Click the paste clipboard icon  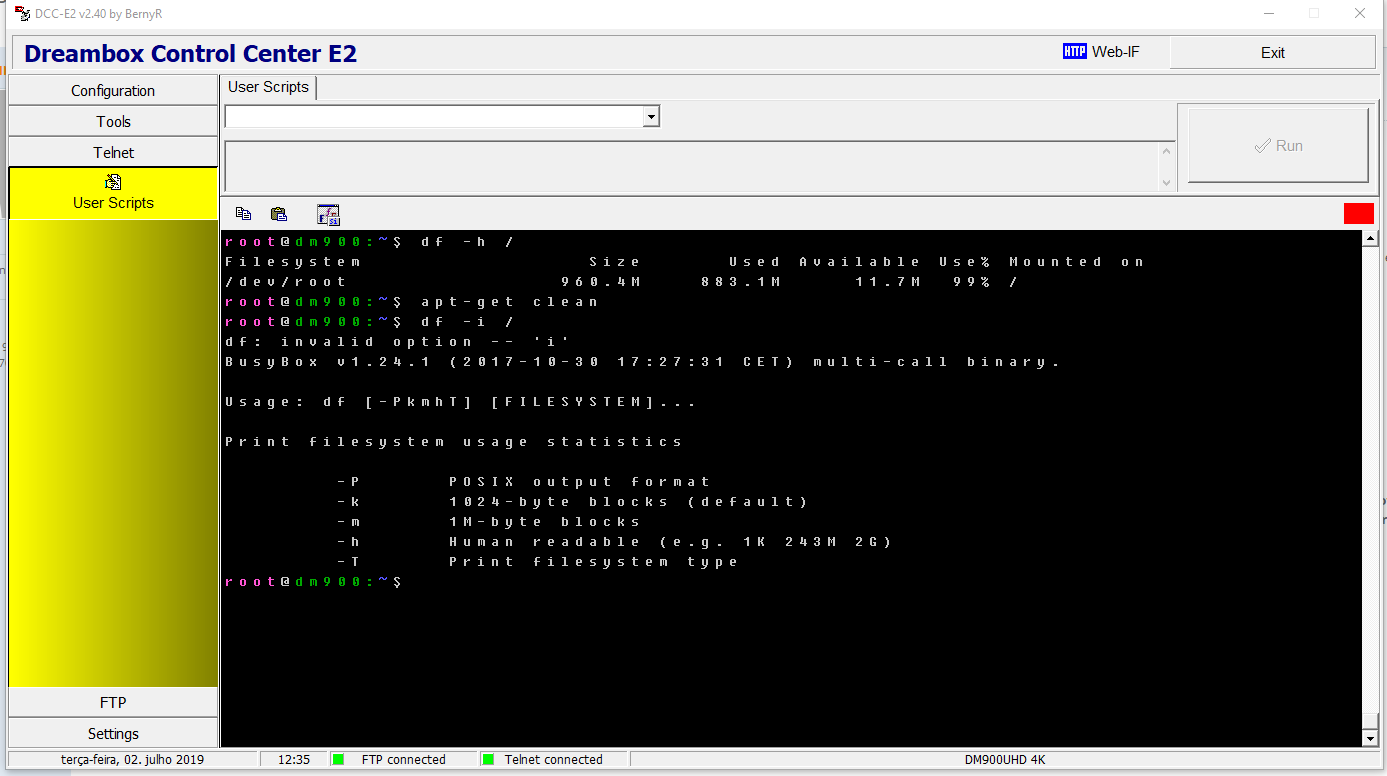click(x=279, y=213)
